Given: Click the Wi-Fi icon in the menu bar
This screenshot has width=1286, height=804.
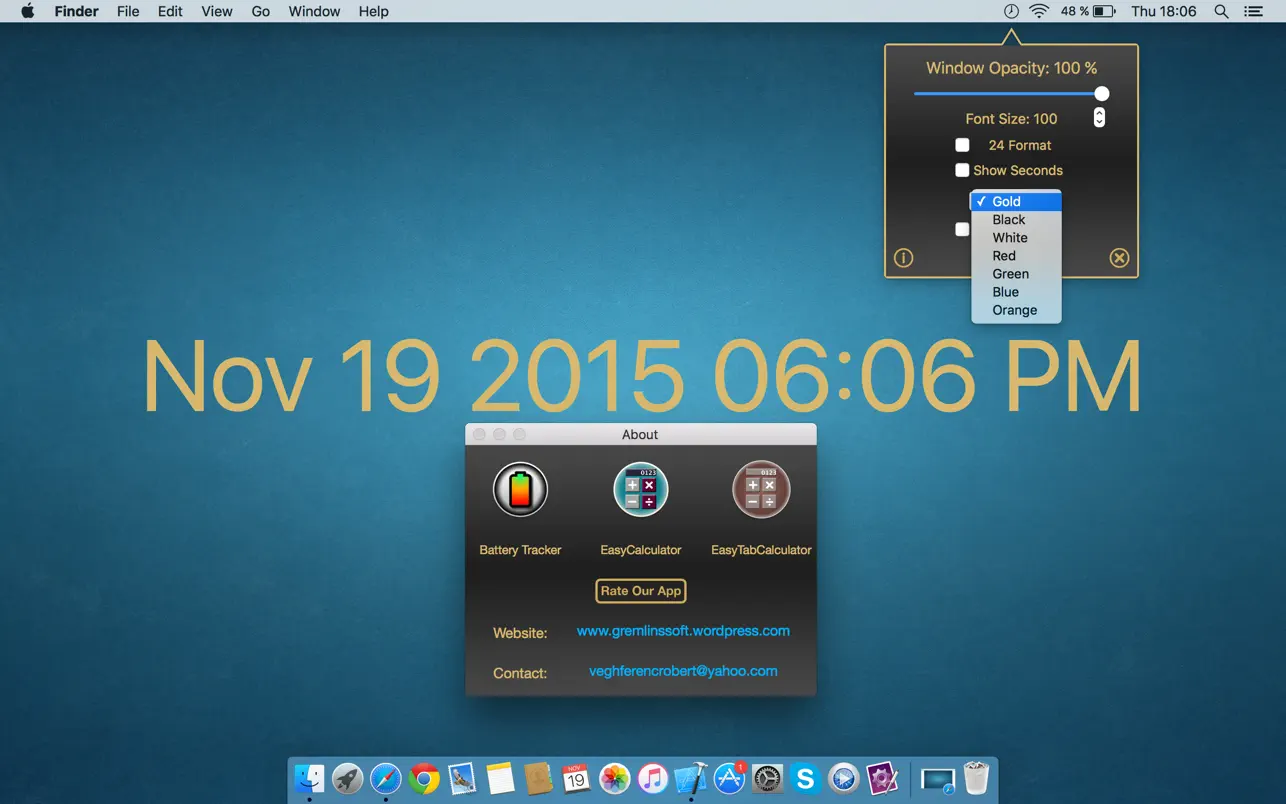Looking at the screenshot, I should coord(1039,11).
